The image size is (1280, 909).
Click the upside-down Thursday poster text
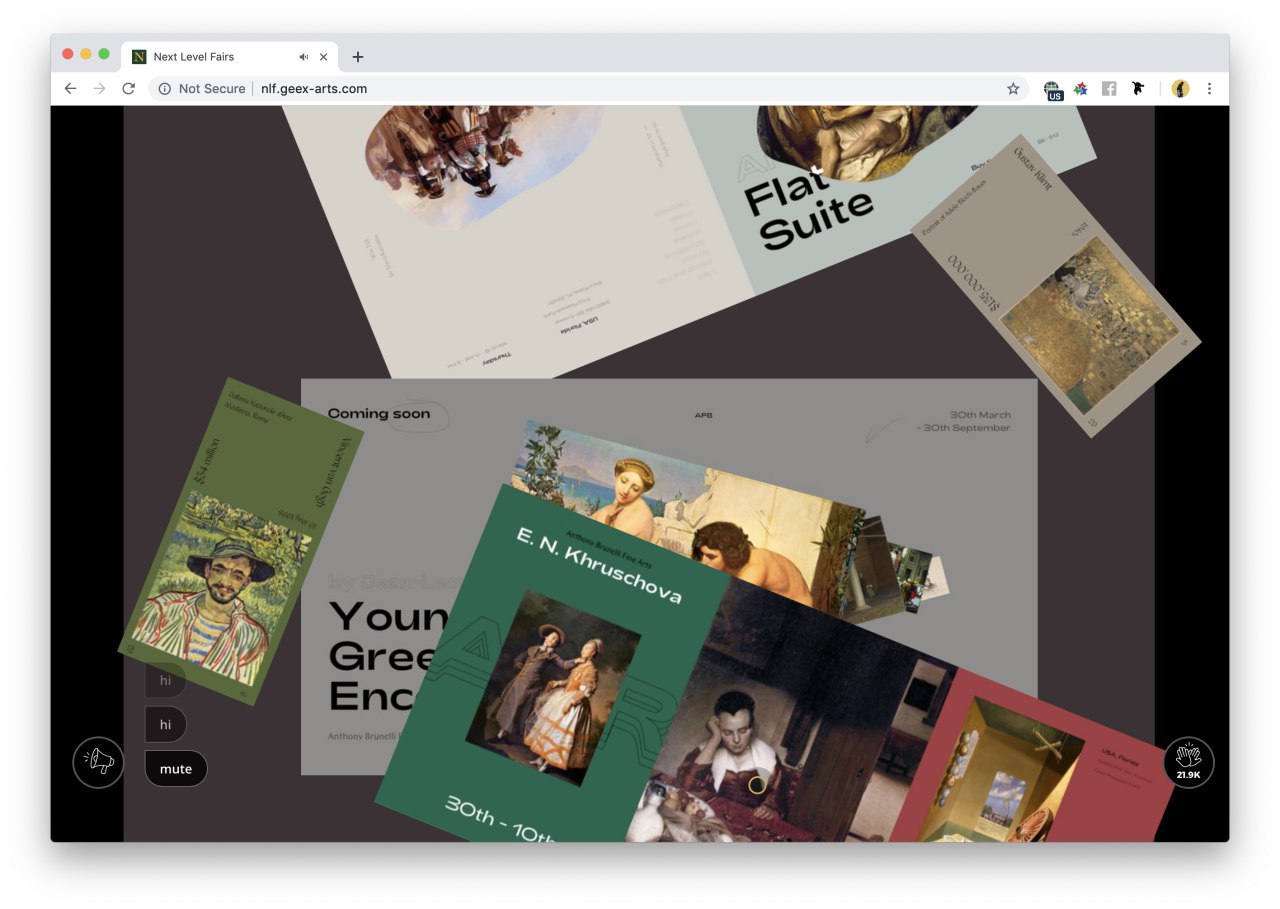pos(497,356)
